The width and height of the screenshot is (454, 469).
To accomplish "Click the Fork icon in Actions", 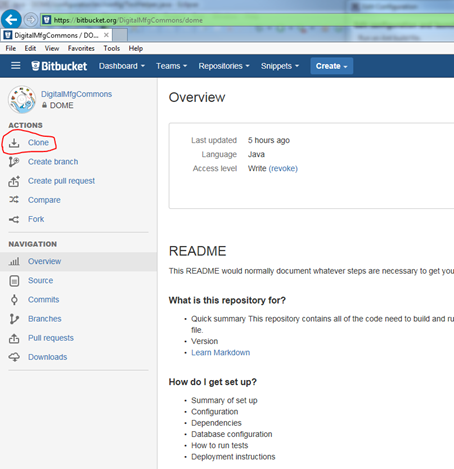I will (14, 219).
